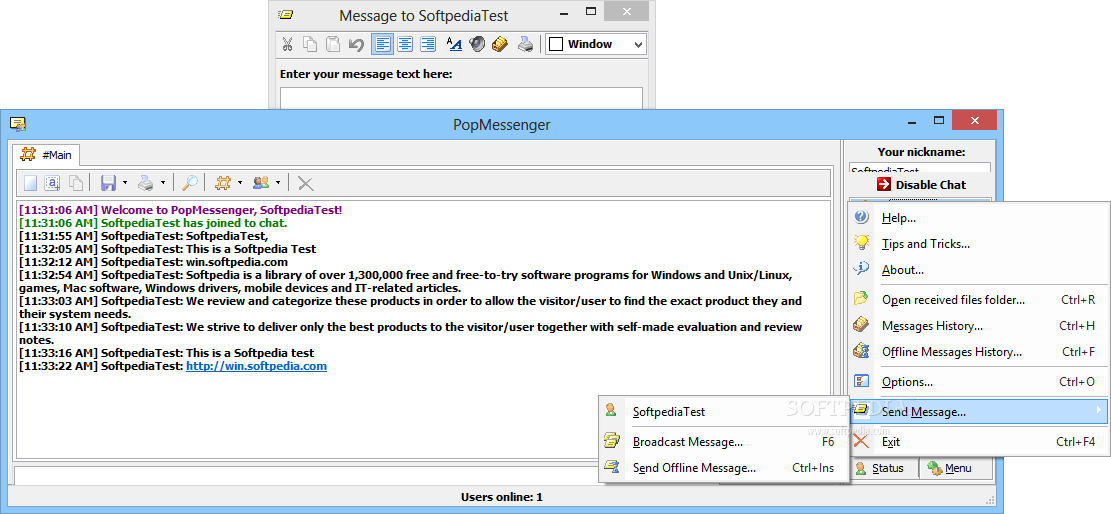1111x514 pixels.
Task: Expand the Print dropdown arrow in chat toolbar
Action: click(x=163, y=183)
